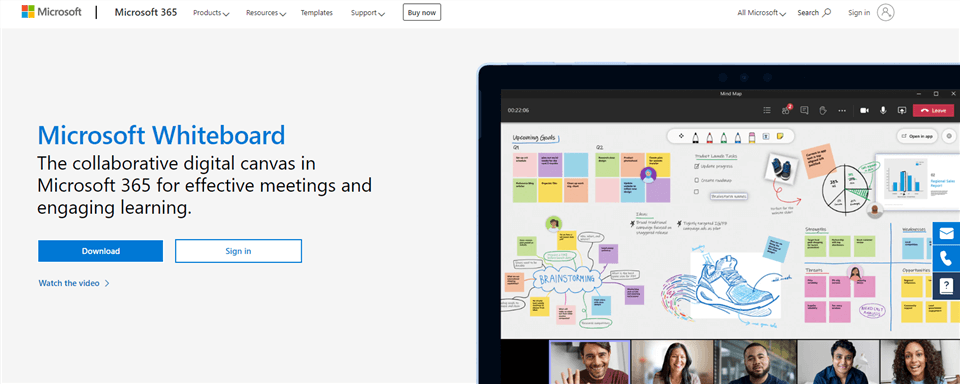The height and width of the screenshot is (384, 960).
Task: Click the Sign in link in header
Action: click(859, 12)
